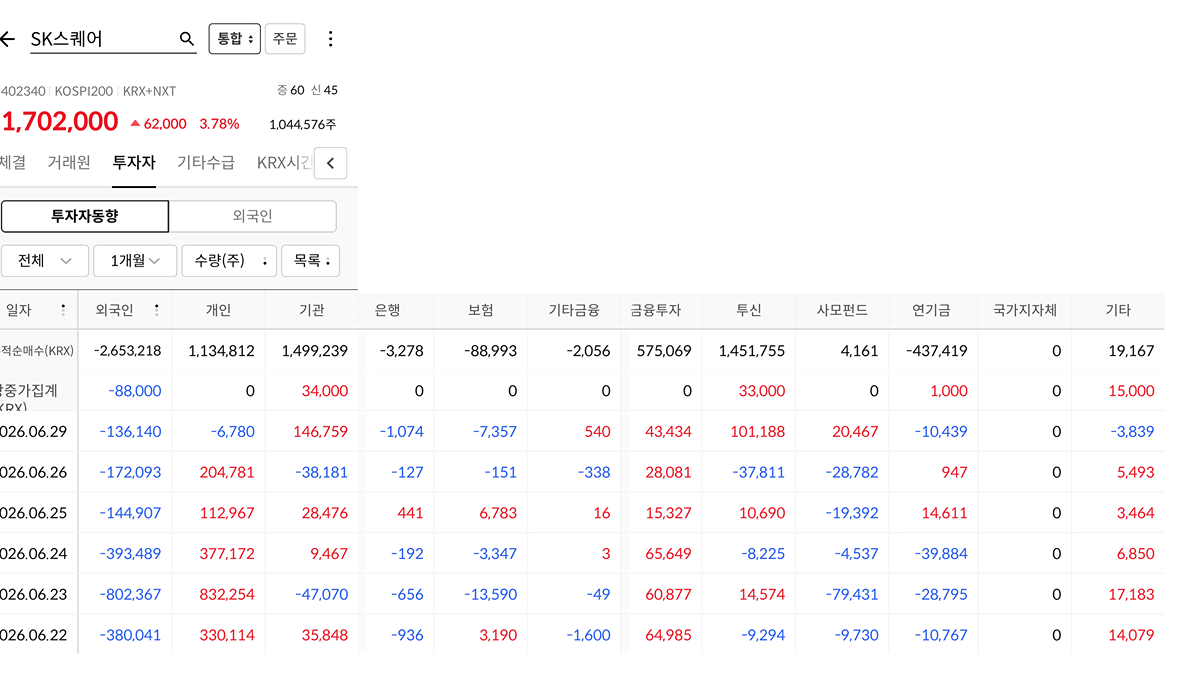This screenshot has width=1200, height=681.
Task: Click the 사모펀드 column header
Action: 842,310
